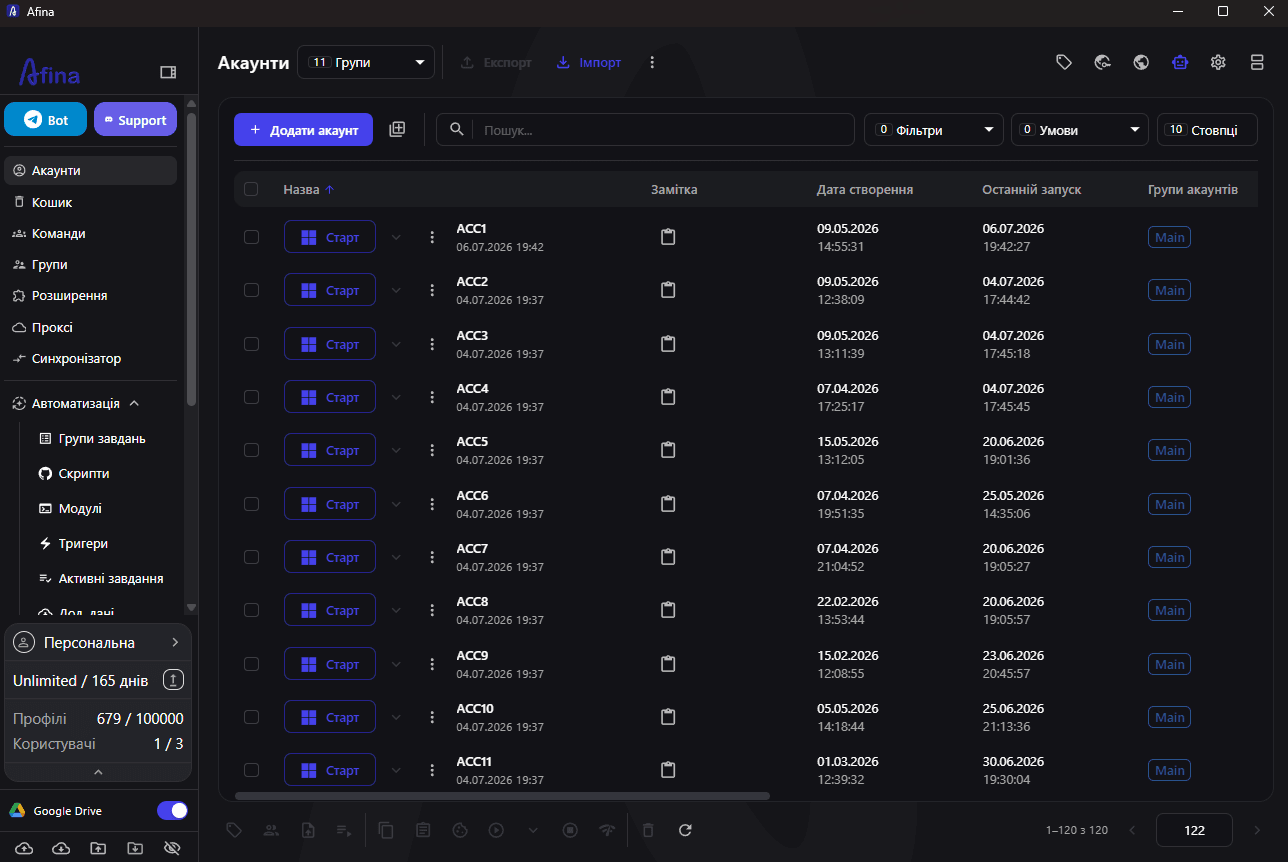Image resolution: width=1288 pixels, height=862 pixels.
Task: Click the trash icon in bottom toolbar
Action: [648, 830]
